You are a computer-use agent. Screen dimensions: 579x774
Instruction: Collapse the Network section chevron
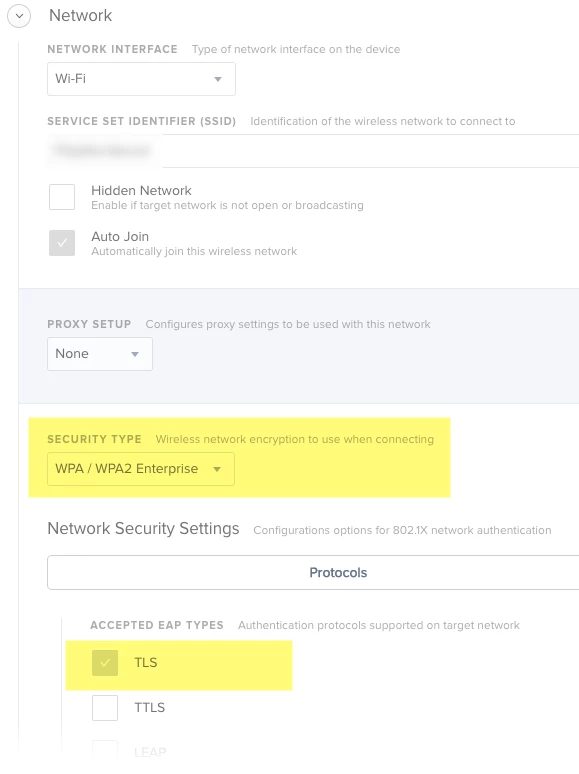[x=19, y=16]
